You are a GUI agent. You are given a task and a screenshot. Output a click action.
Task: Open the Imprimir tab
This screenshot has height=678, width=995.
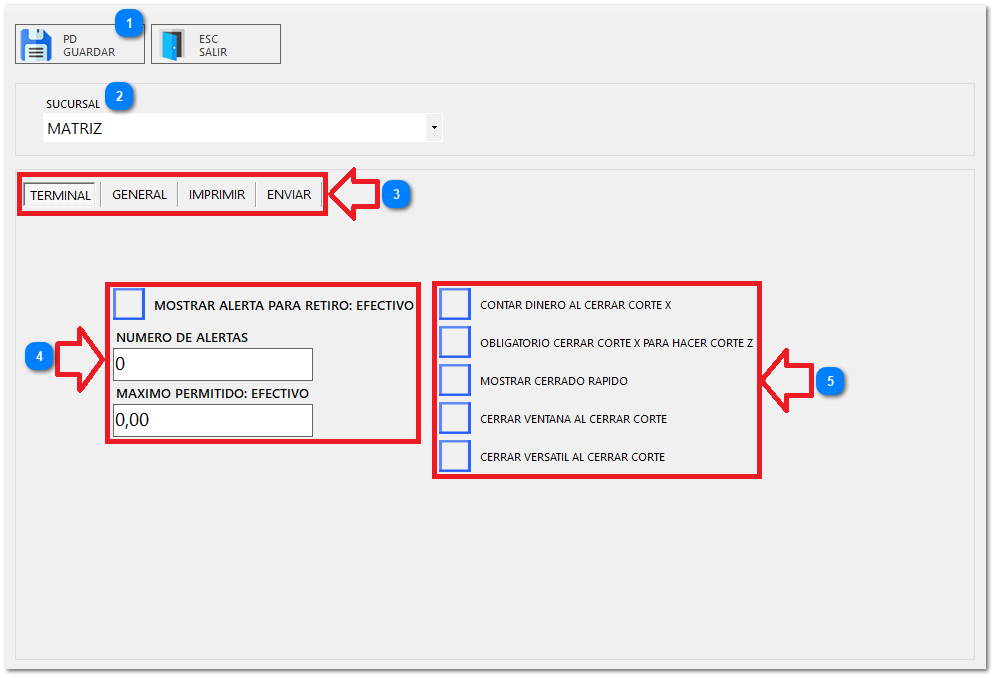coord(217,195)
